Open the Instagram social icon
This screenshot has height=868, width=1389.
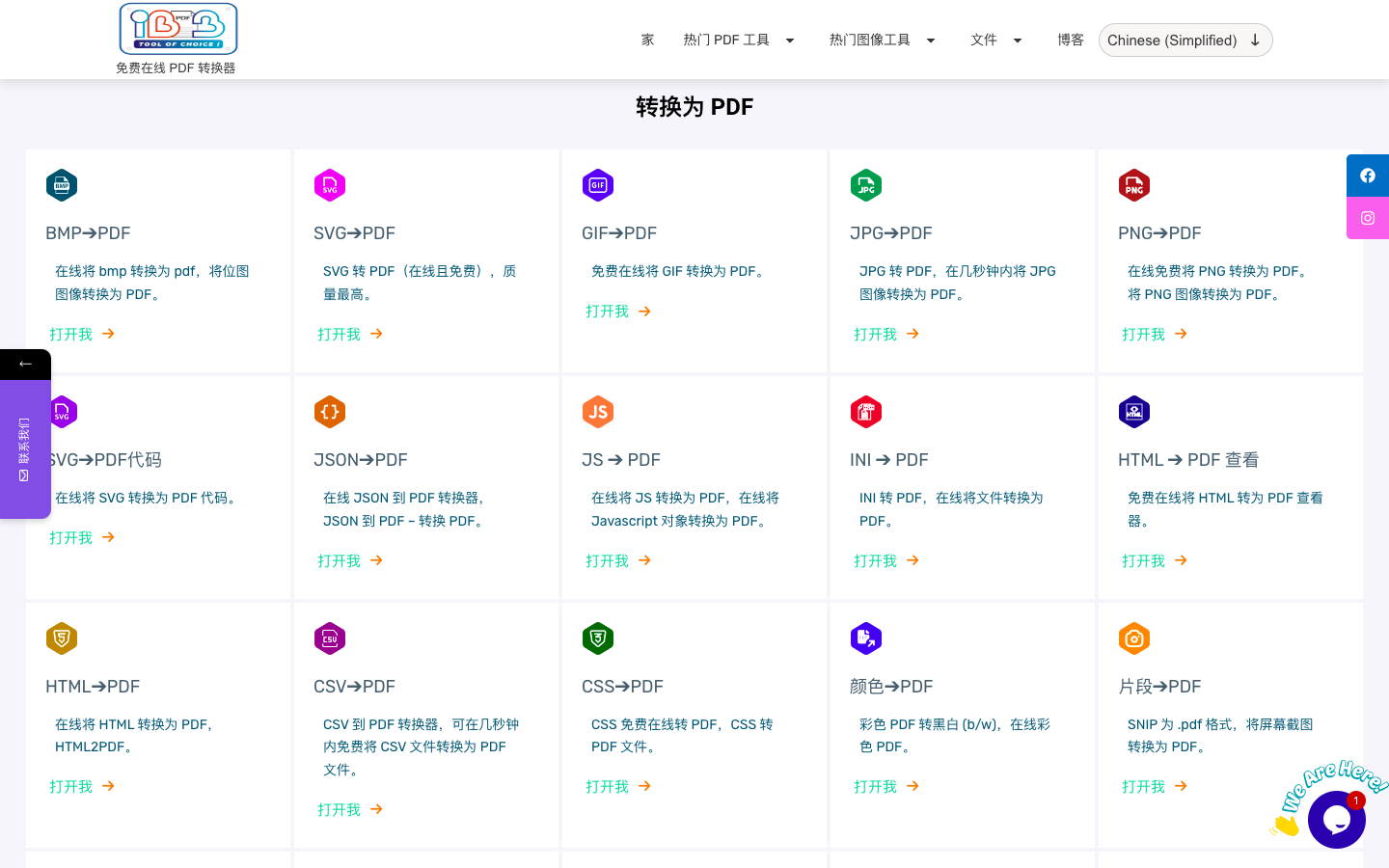click(1368, 218)
